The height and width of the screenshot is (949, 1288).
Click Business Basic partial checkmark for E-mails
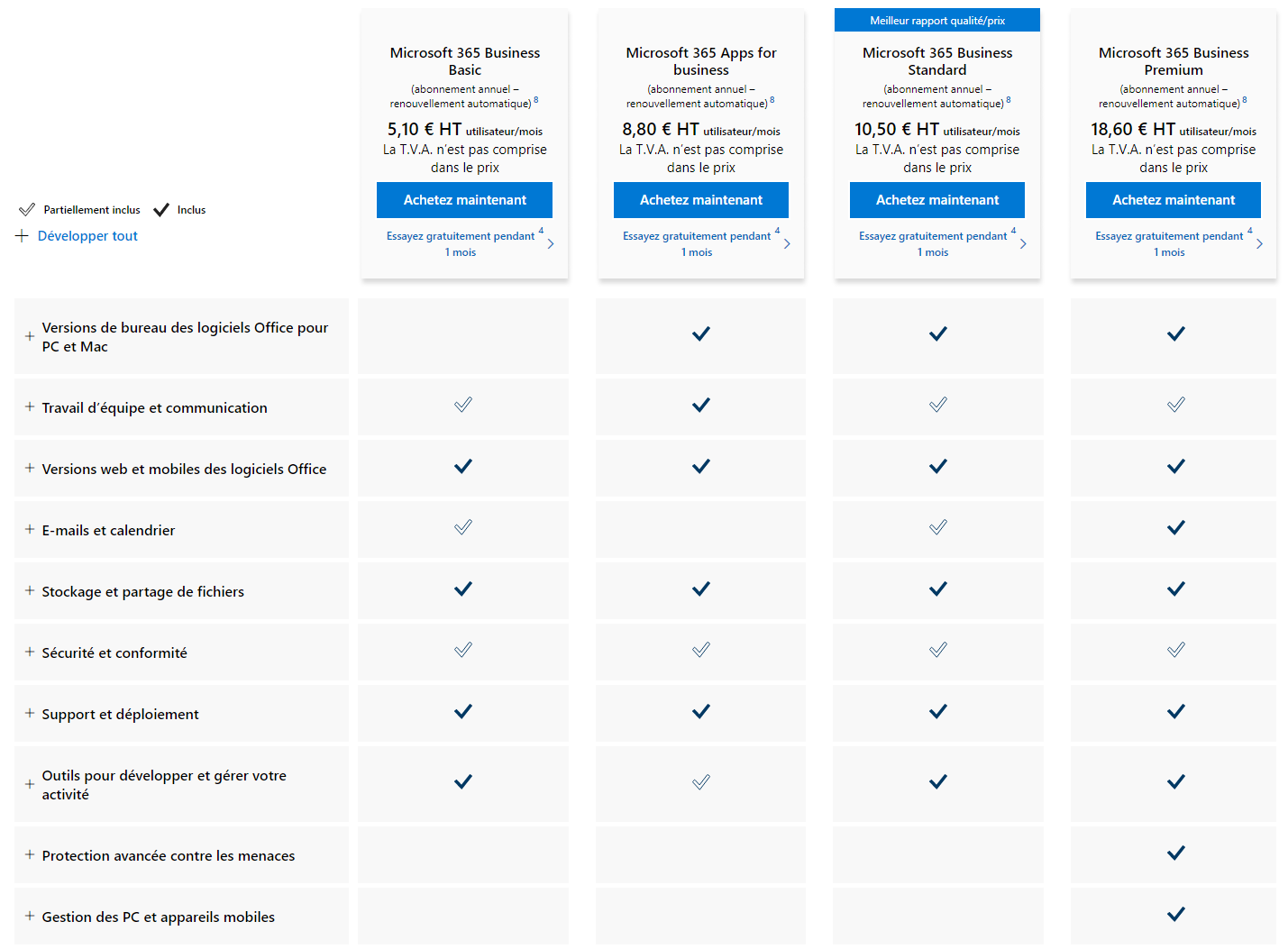tap(463, 527)
